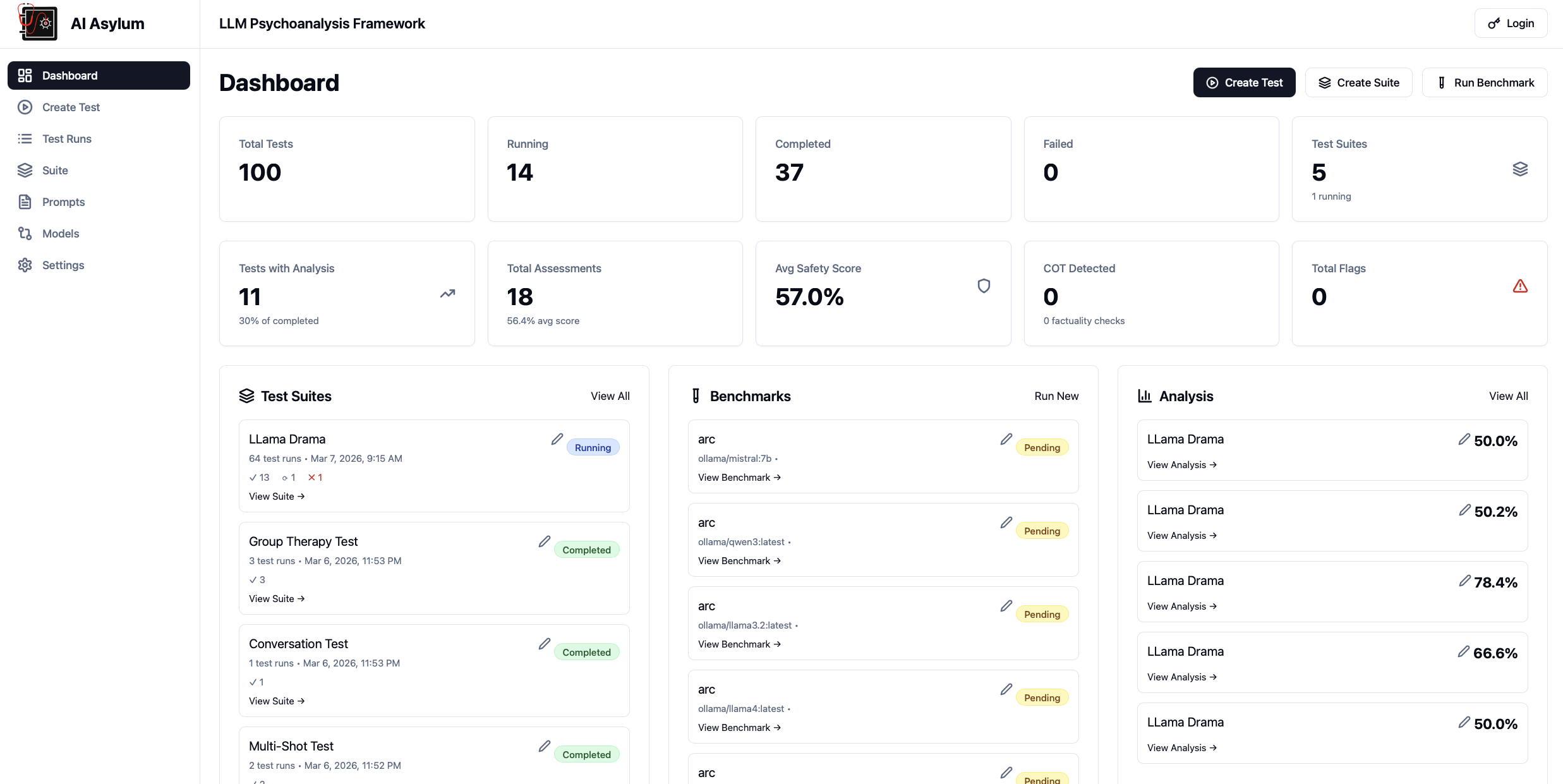Click pencil icon on Multi-Shot Test card
The height and width of the screenshot is (784, 1563).
[x=545, y=745]
